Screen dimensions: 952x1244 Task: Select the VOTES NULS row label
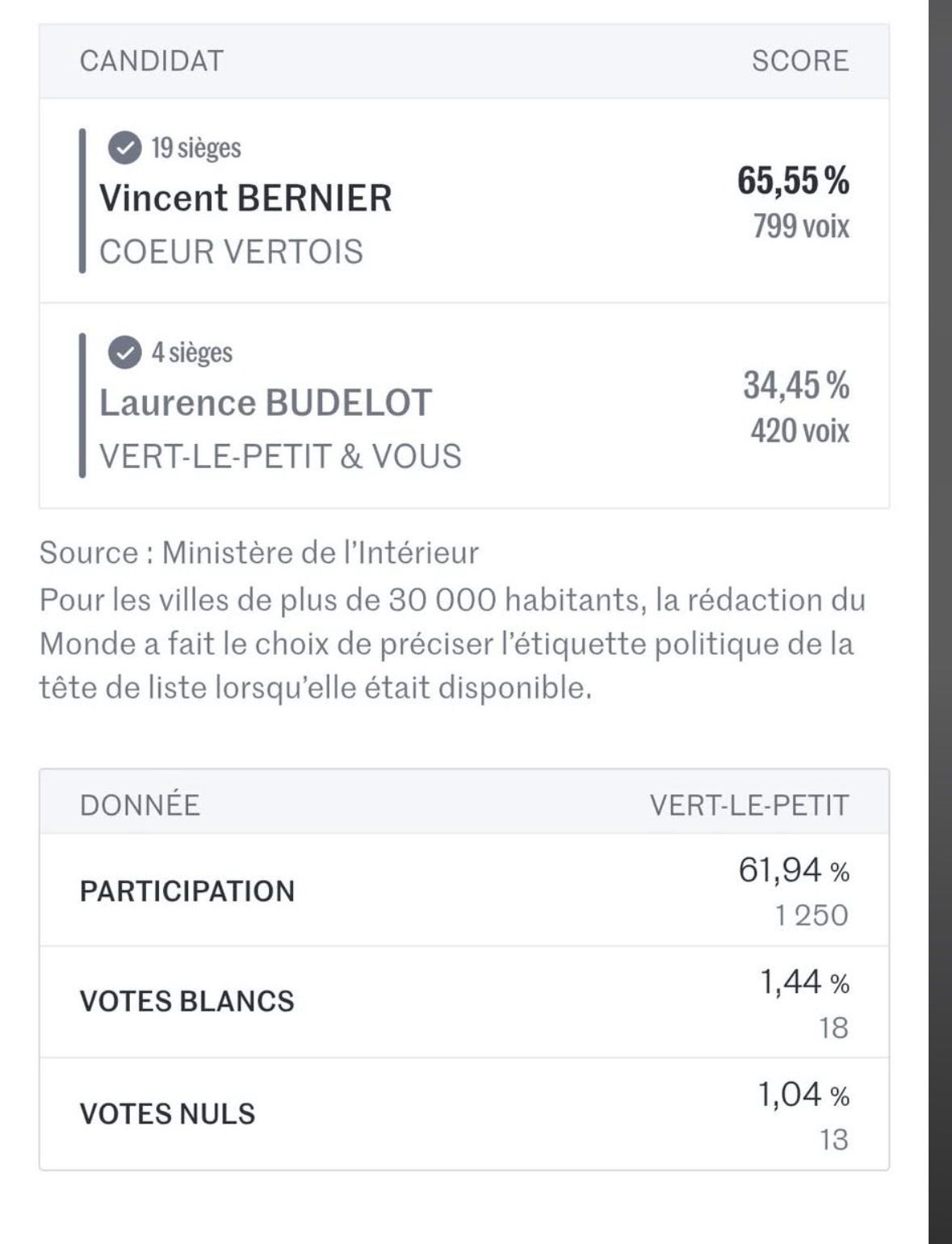(x=167, y=1114)
